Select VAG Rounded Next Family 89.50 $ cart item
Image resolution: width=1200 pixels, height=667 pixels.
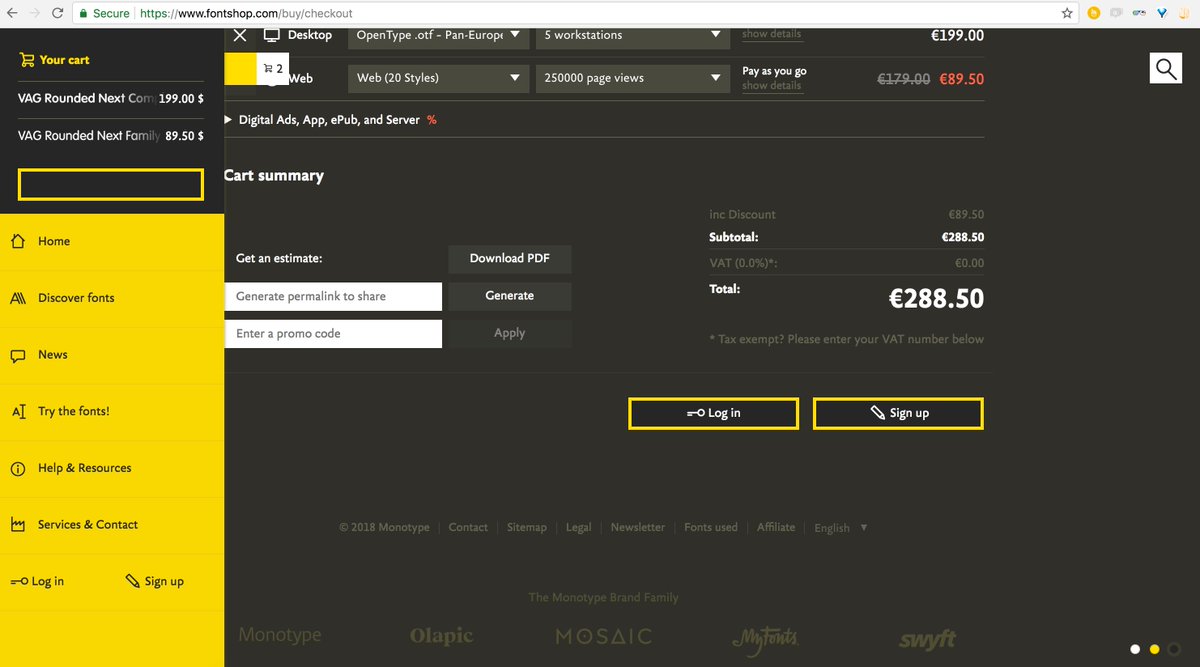(x=111, y=136)
